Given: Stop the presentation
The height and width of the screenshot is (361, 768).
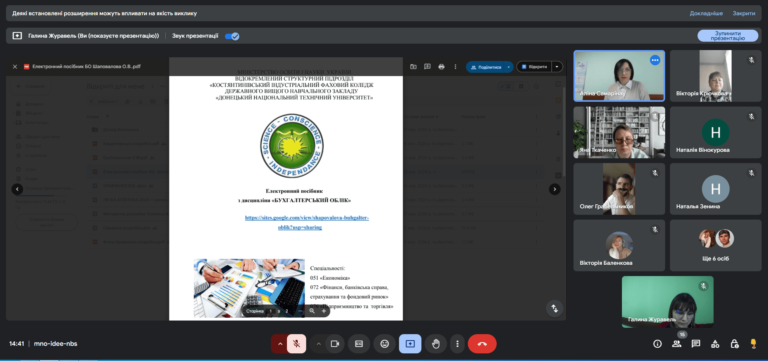Looking at the screenshot, I should pyautogui.click(x=727, y=36).
